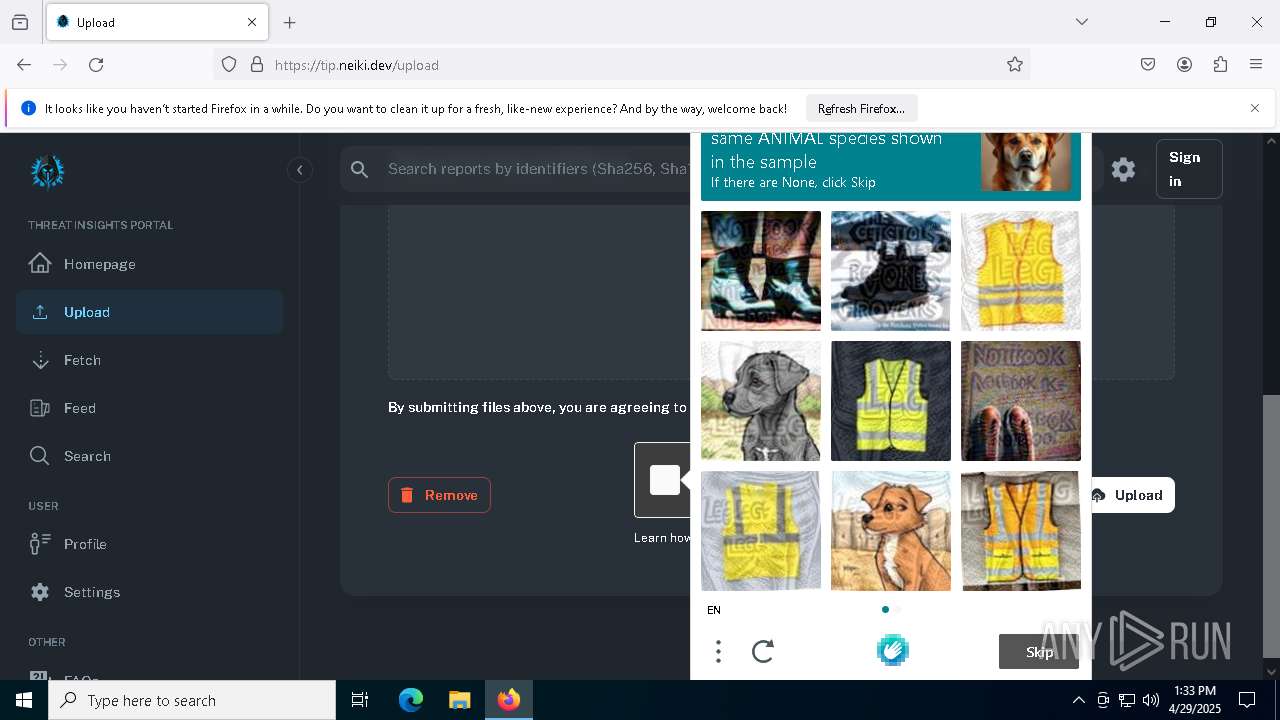The height and width of the screenshot is (720, 1280).
Task: Select the boots captcha image top left
Action: coord(761,271)
